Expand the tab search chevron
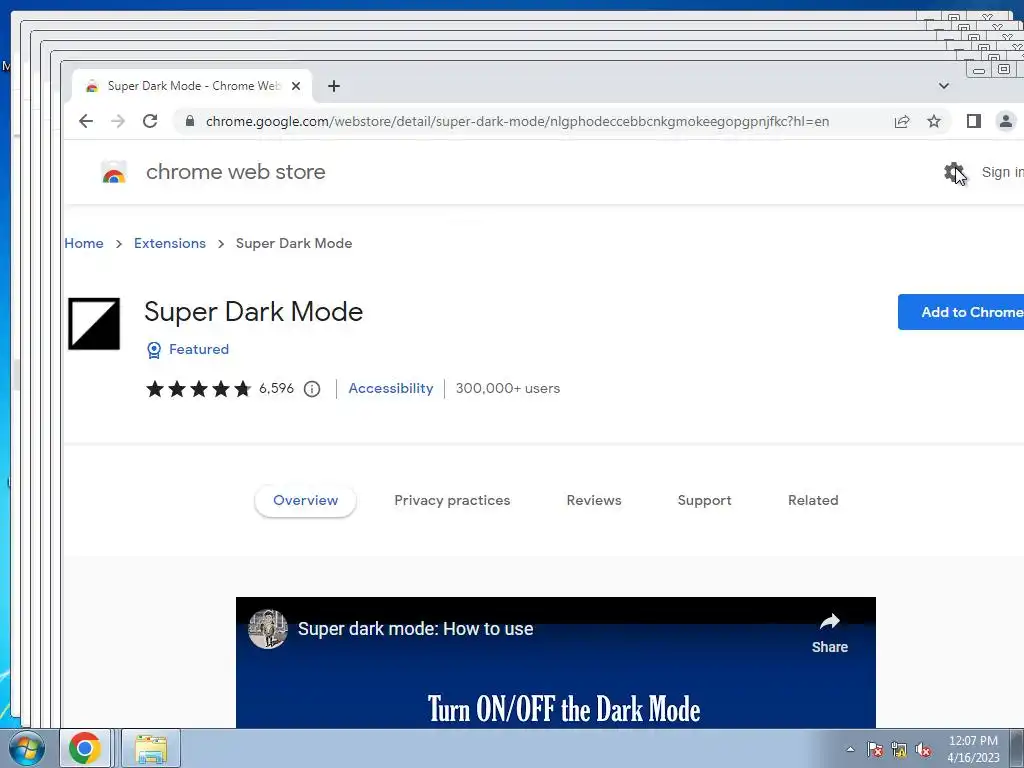1024x768 pixels. (x=944, y=86)
